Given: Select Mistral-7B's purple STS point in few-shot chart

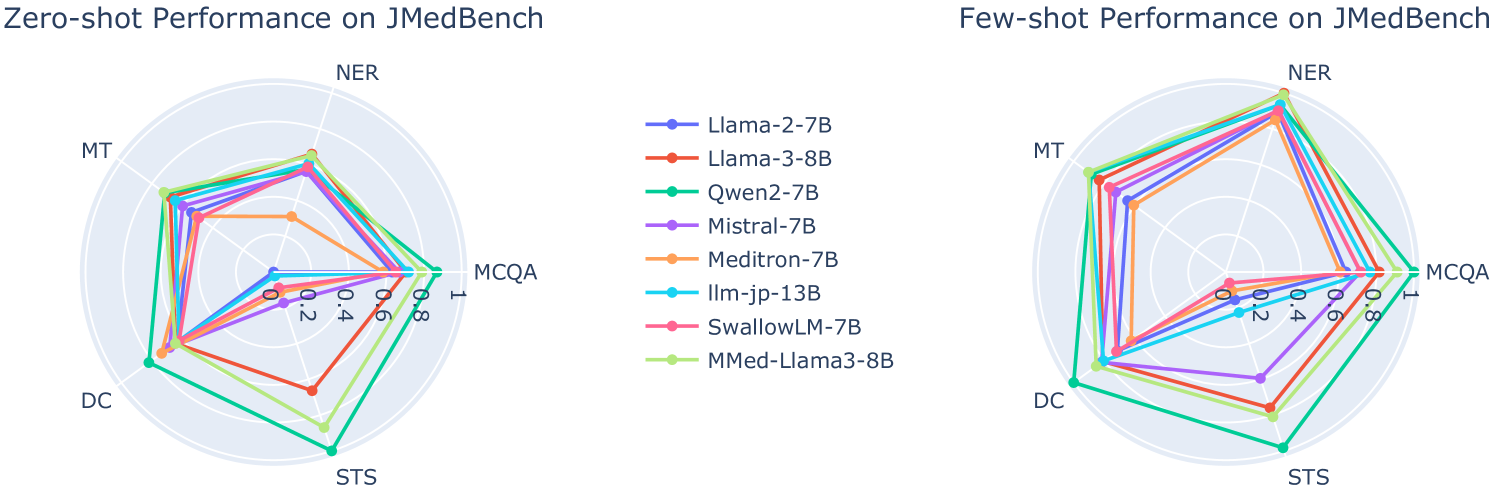Looking at the screenshot, I should (x=1260, y=378).
